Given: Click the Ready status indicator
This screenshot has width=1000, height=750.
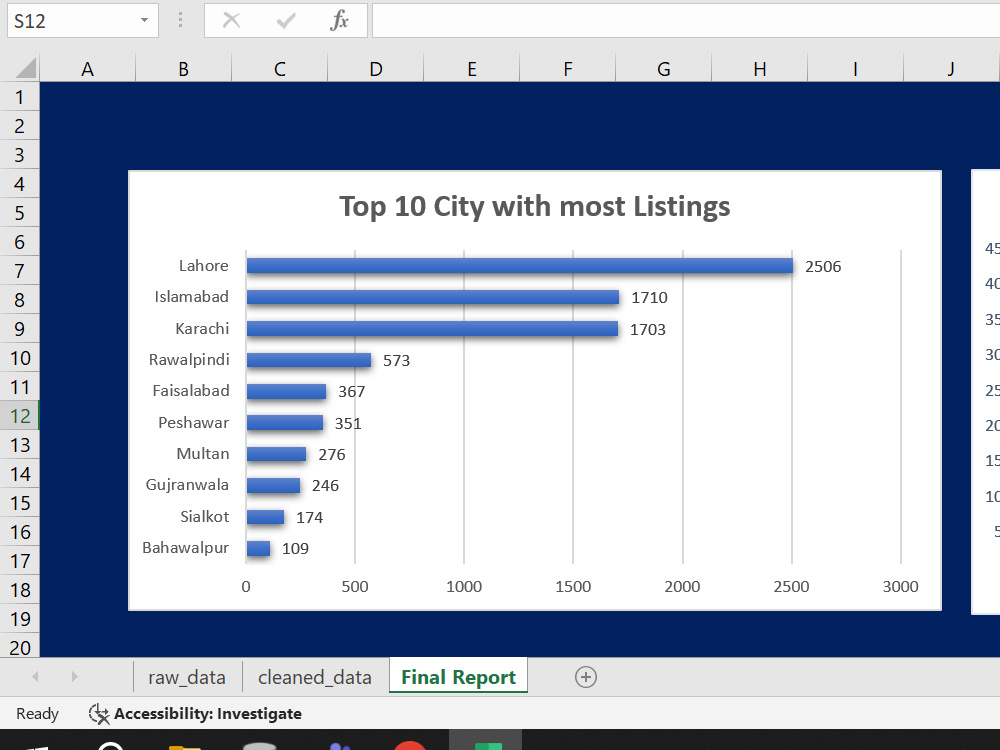Looking at the screenshot, I should [37, 714].
